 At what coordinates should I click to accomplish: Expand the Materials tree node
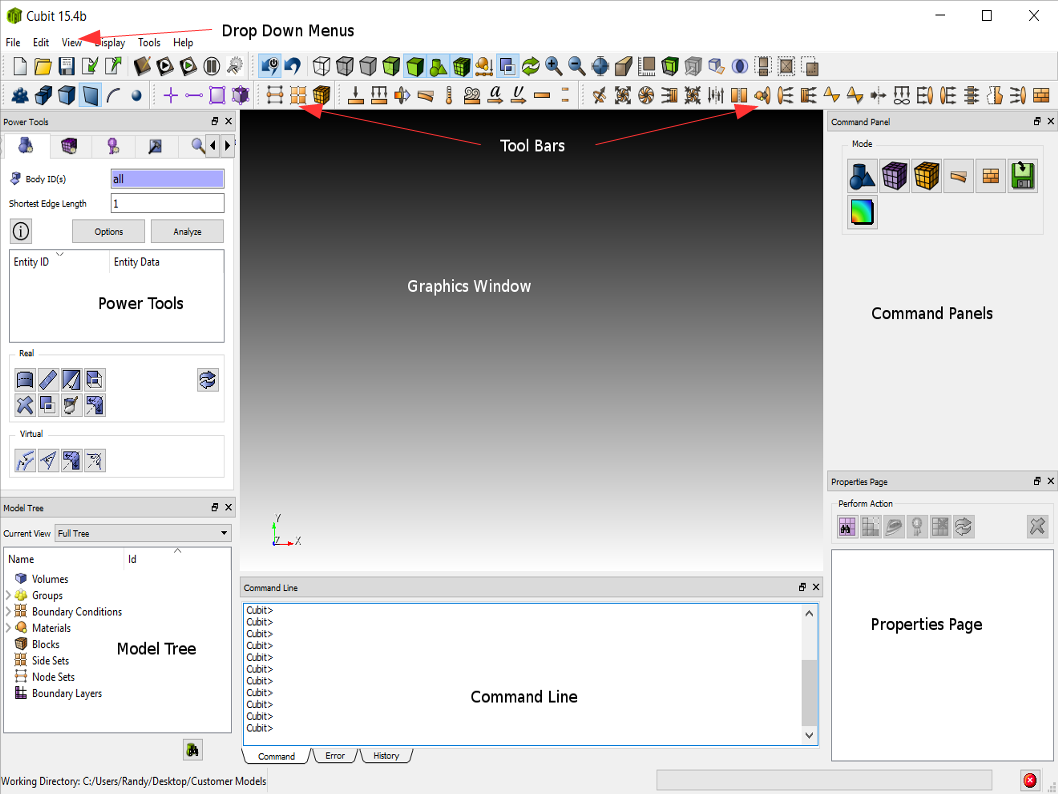coord(9,628)
